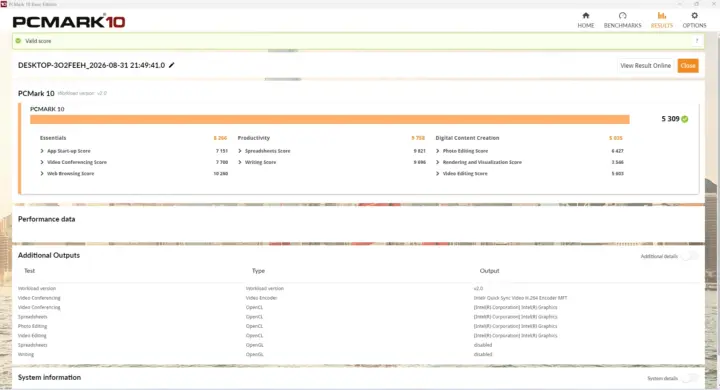720x390 pixels.
Task: Click the PCMark 10 logo
Action: (69, 21)
